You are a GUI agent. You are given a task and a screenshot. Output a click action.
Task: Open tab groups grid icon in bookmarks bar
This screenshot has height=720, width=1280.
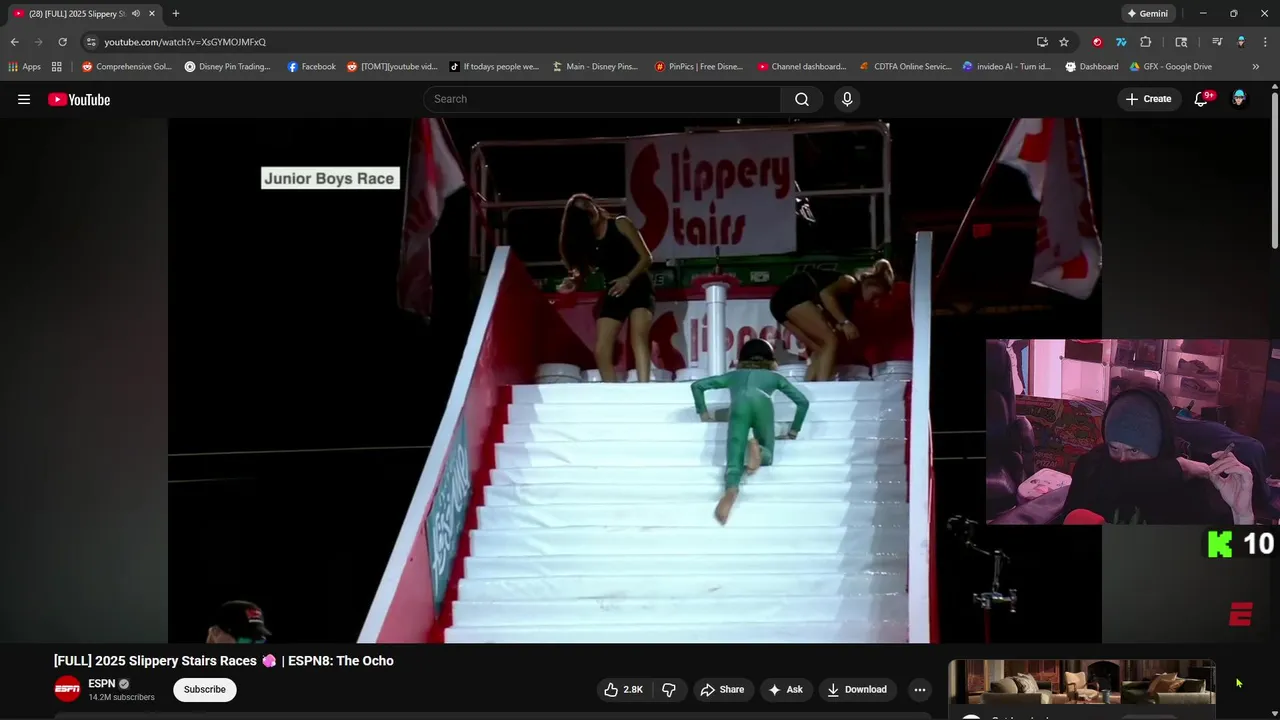point(56,67)
